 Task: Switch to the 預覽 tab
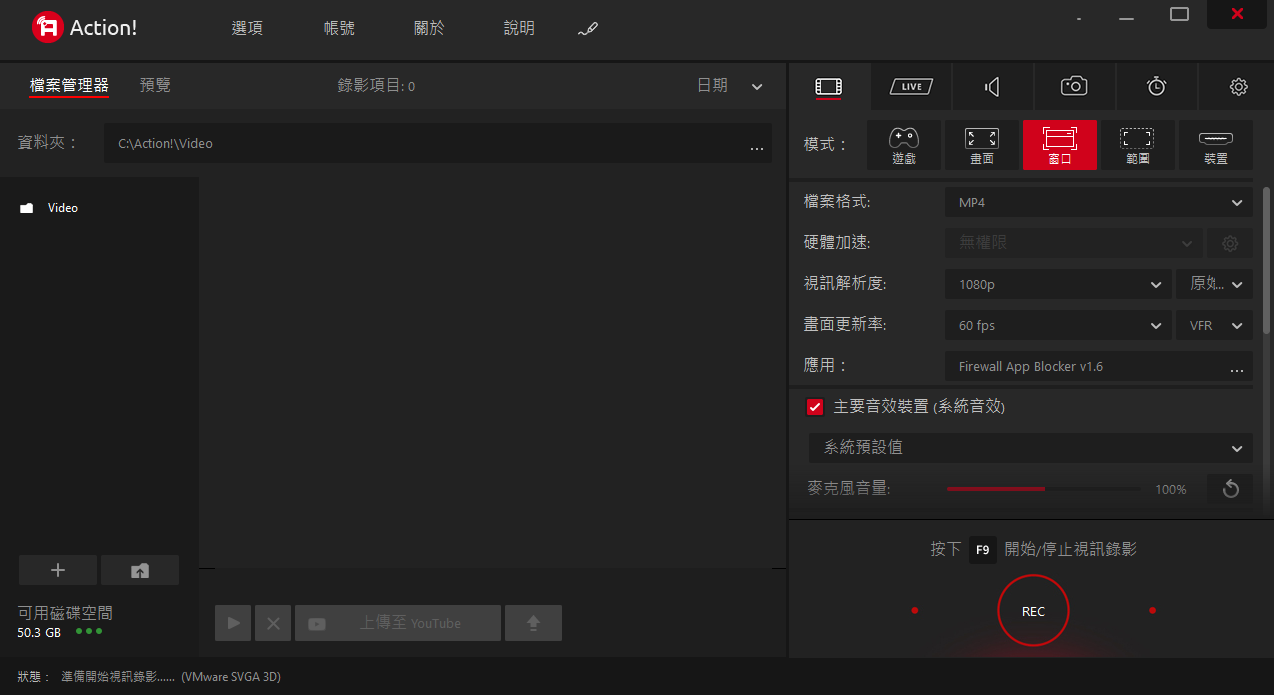(x=155, y=86)
